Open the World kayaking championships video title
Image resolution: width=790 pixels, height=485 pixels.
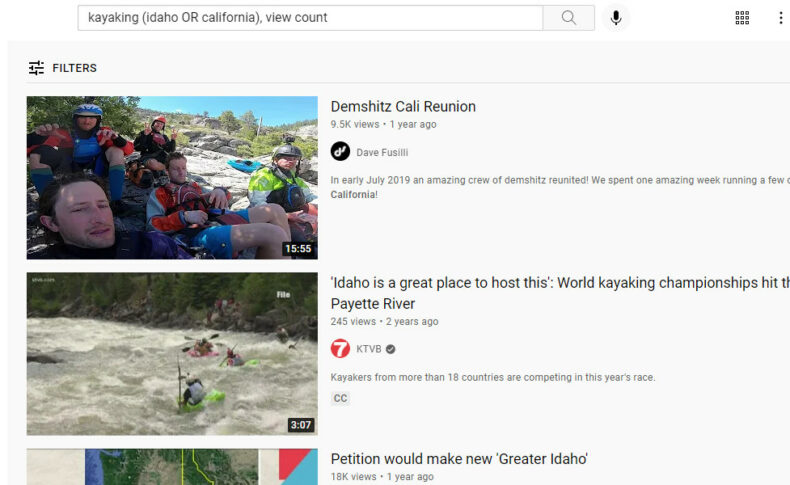point(560,293)
